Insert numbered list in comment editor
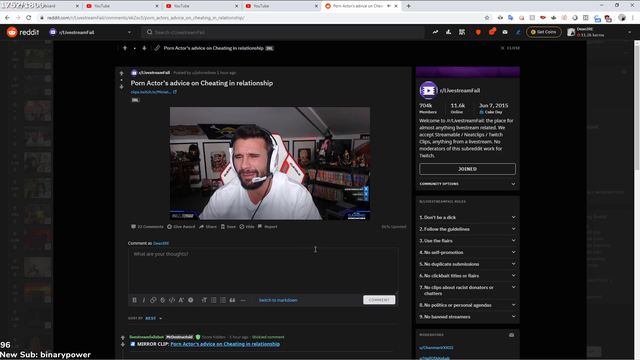640x360 pixels. coord(223,300)
